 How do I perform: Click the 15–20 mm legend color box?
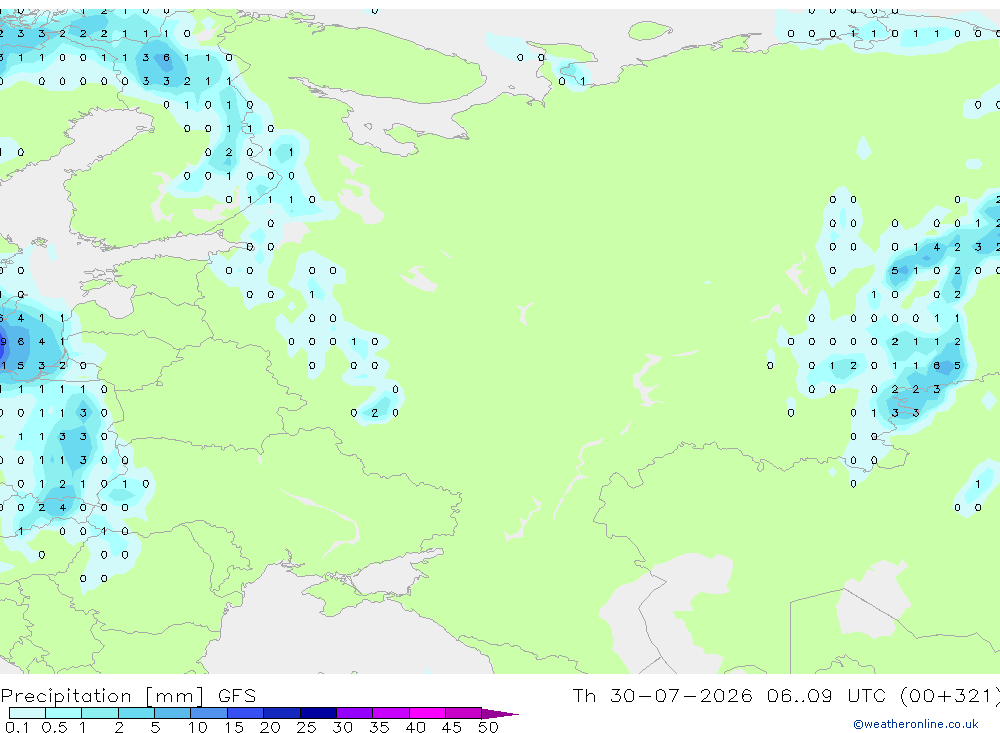point(246,713)
